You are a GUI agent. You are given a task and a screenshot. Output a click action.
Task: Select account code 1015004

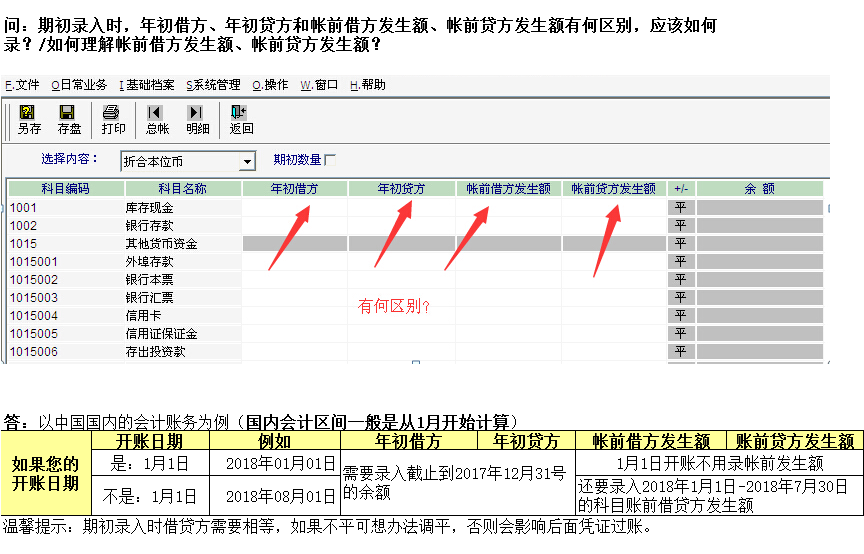[x=34, y=316]
